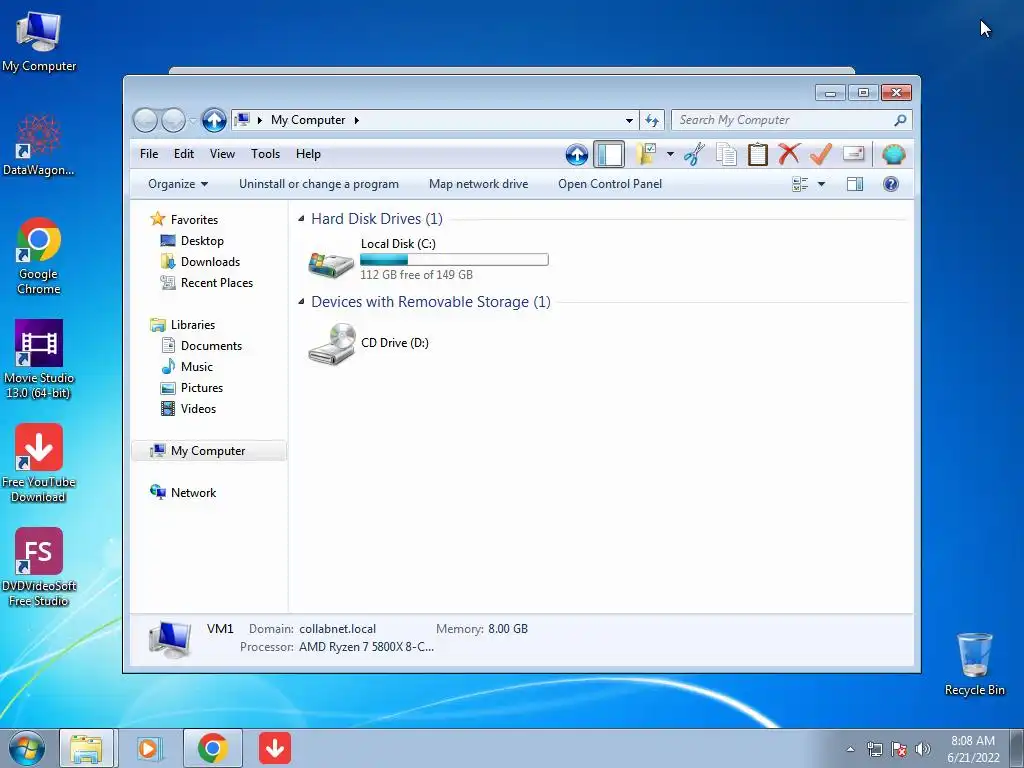Screen dimensions: 1024x768
Task: Click the Paste clipboard icon
Action: pyautogui.click(x=758, y=154)
